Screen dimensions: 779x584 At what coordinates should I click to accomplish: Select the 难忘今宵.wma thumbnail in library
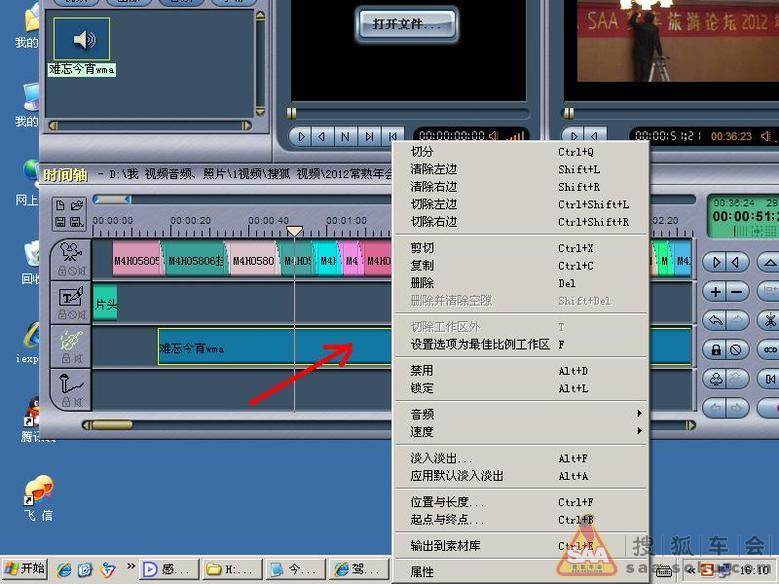point(82,40)
